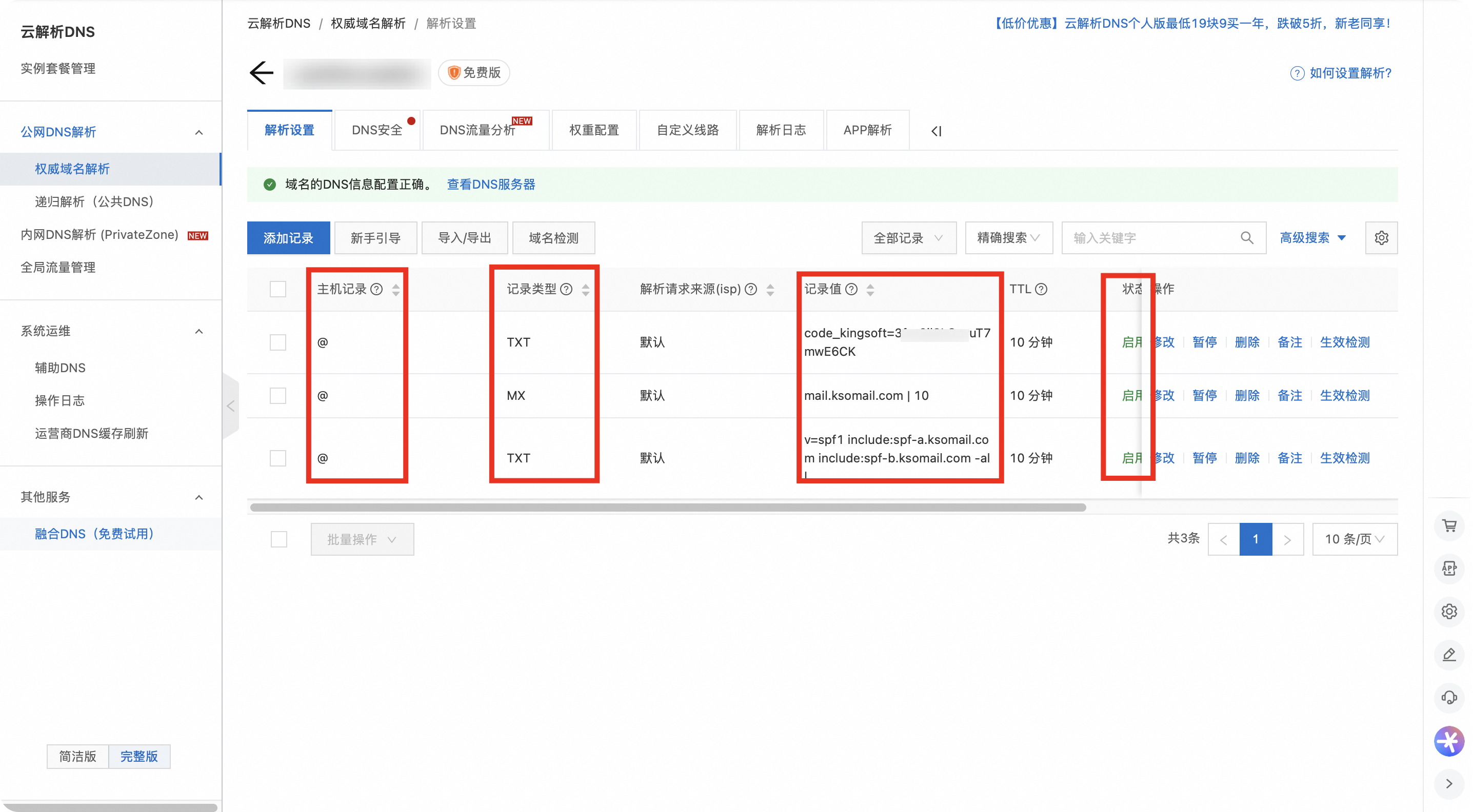Open the API icon in right rail
The width and height of the screenshot is (1473, 812).
coord(1448,568)
